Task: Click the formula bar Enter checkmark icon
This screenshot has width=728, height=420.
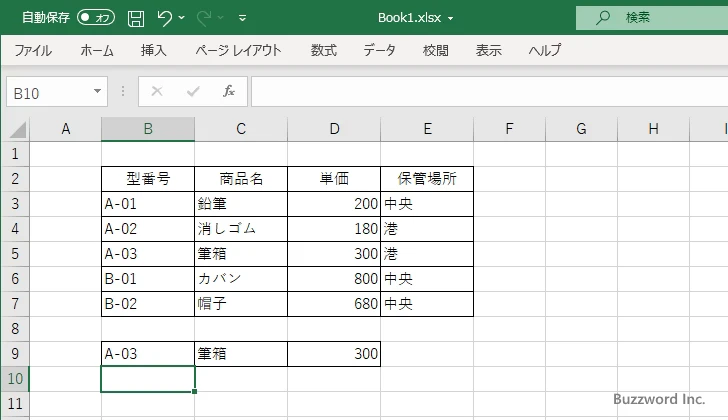Action: [192, 92]
